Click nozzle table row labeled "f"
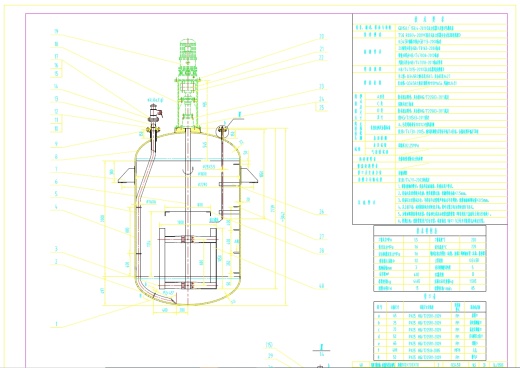 tap(430, 350)
